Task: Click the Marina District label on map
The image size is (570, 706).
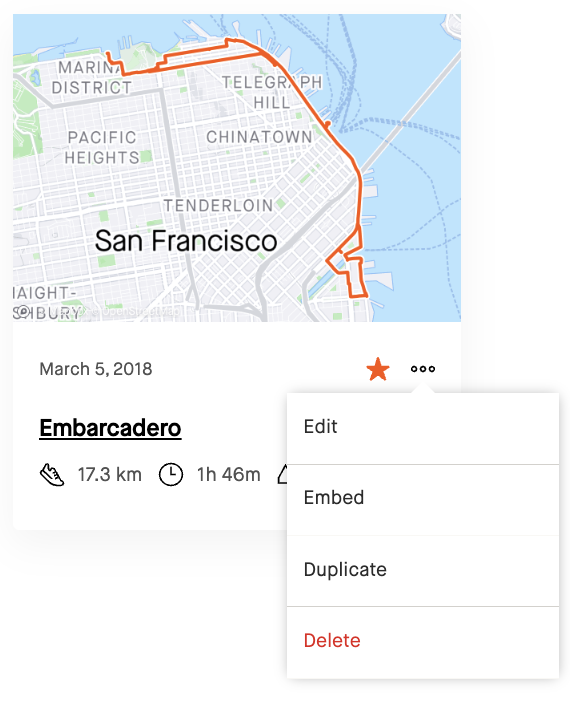Action: click(91, 77)
